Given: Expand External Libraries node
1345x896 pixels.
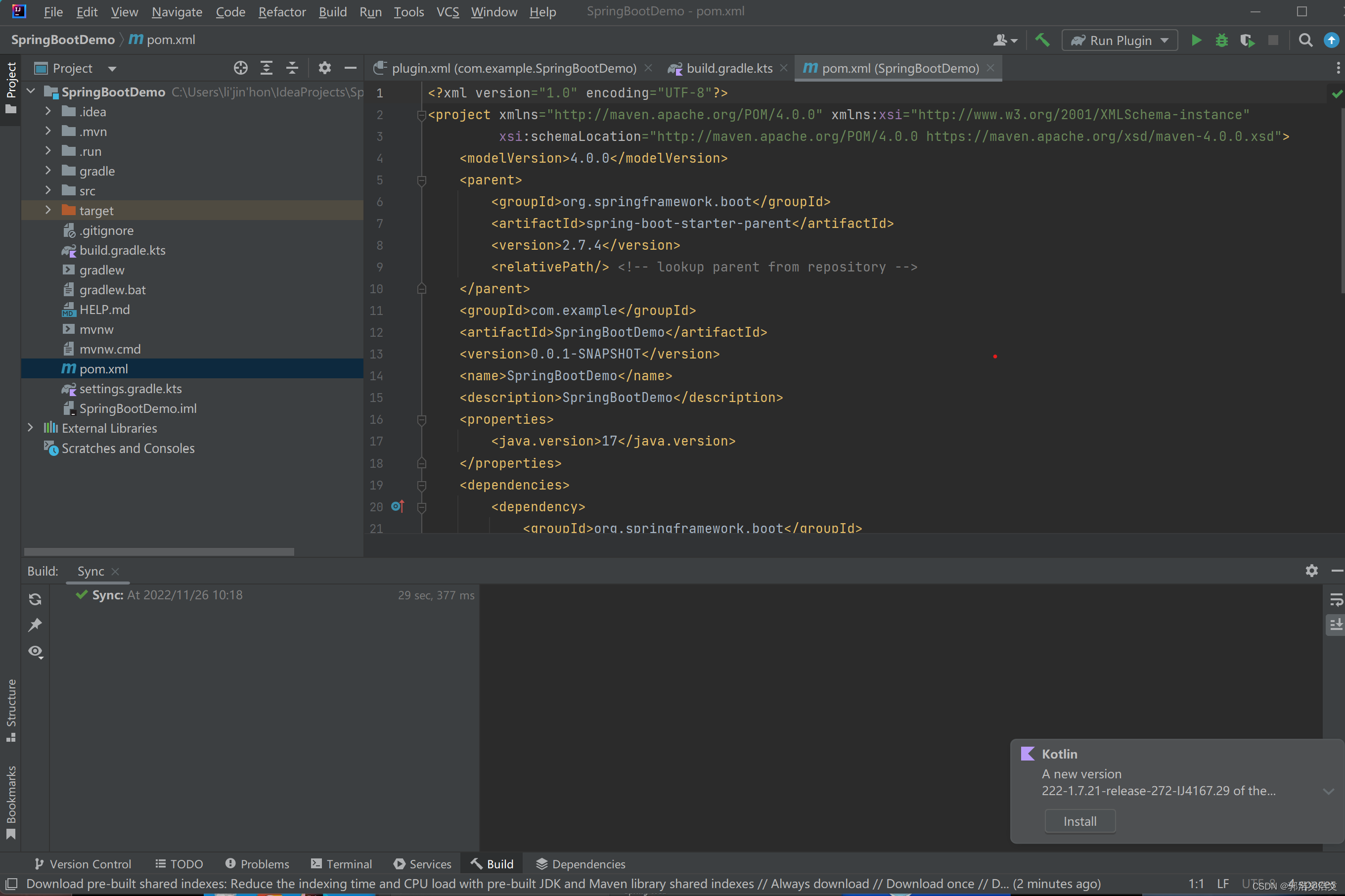Looking at the screenshot, I should click(30, 428).
